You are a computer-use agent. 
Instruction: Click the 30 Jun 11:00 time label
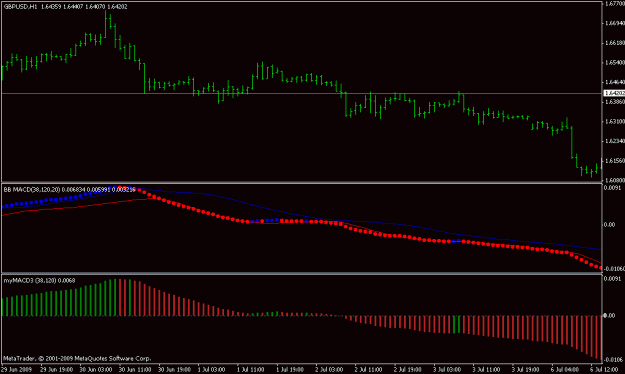click(135, 370)
